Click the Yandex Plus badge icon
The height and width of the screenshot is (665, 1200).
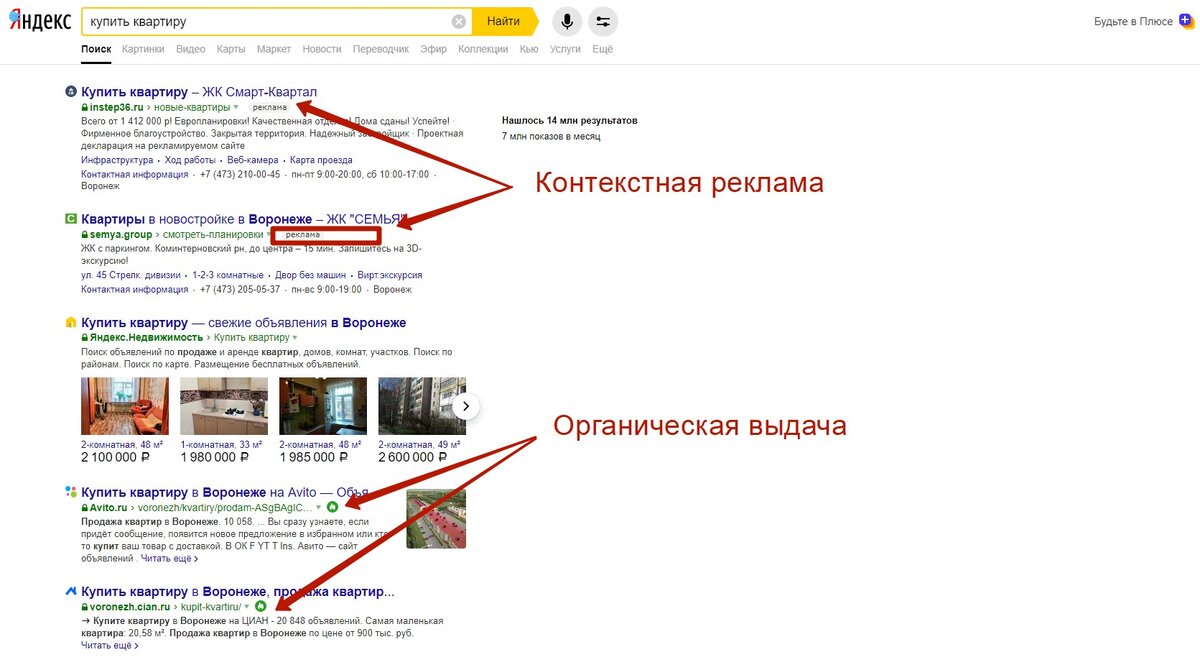1186,20
